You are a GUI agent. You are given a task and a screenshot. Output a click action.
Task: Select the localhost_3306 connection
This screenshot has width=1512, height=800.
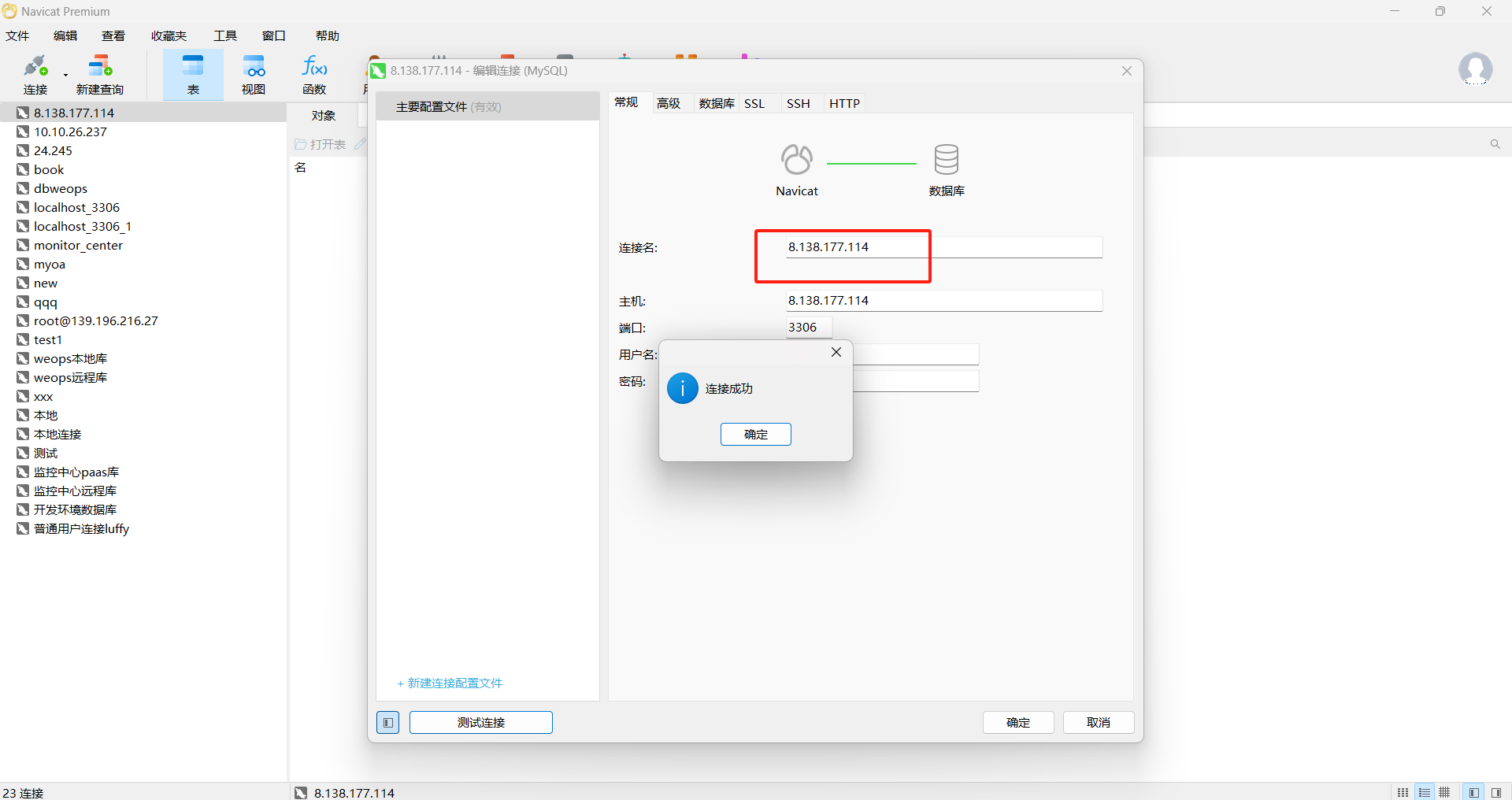(x=76, y=207)
